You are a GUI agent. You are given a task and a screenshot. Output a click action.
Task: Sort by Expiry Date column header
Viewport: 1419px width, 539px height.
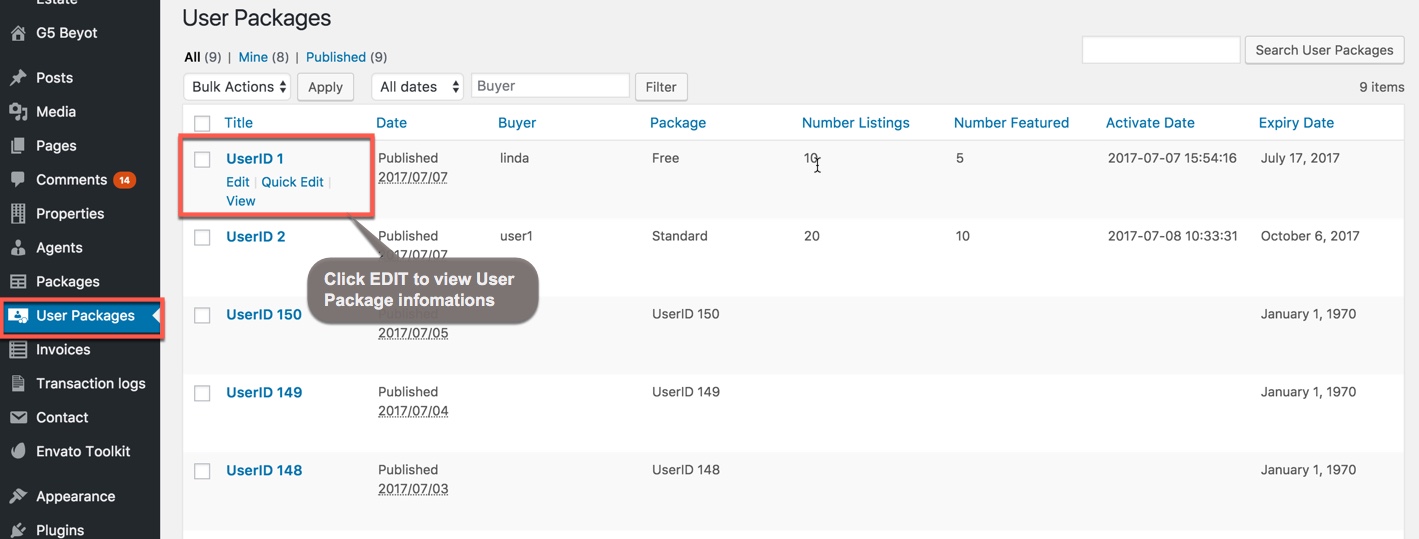[1296, 123]
